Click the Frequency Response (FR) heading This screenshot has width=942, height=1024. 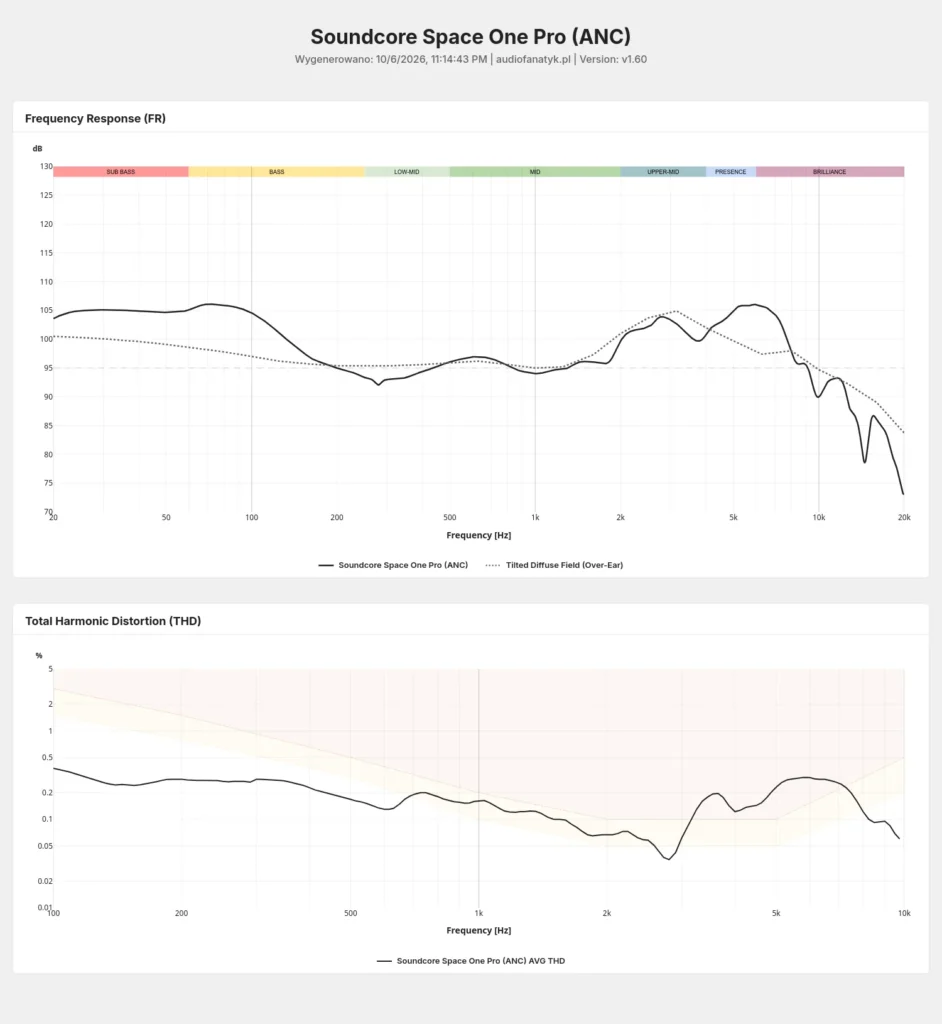coord(95,118)
